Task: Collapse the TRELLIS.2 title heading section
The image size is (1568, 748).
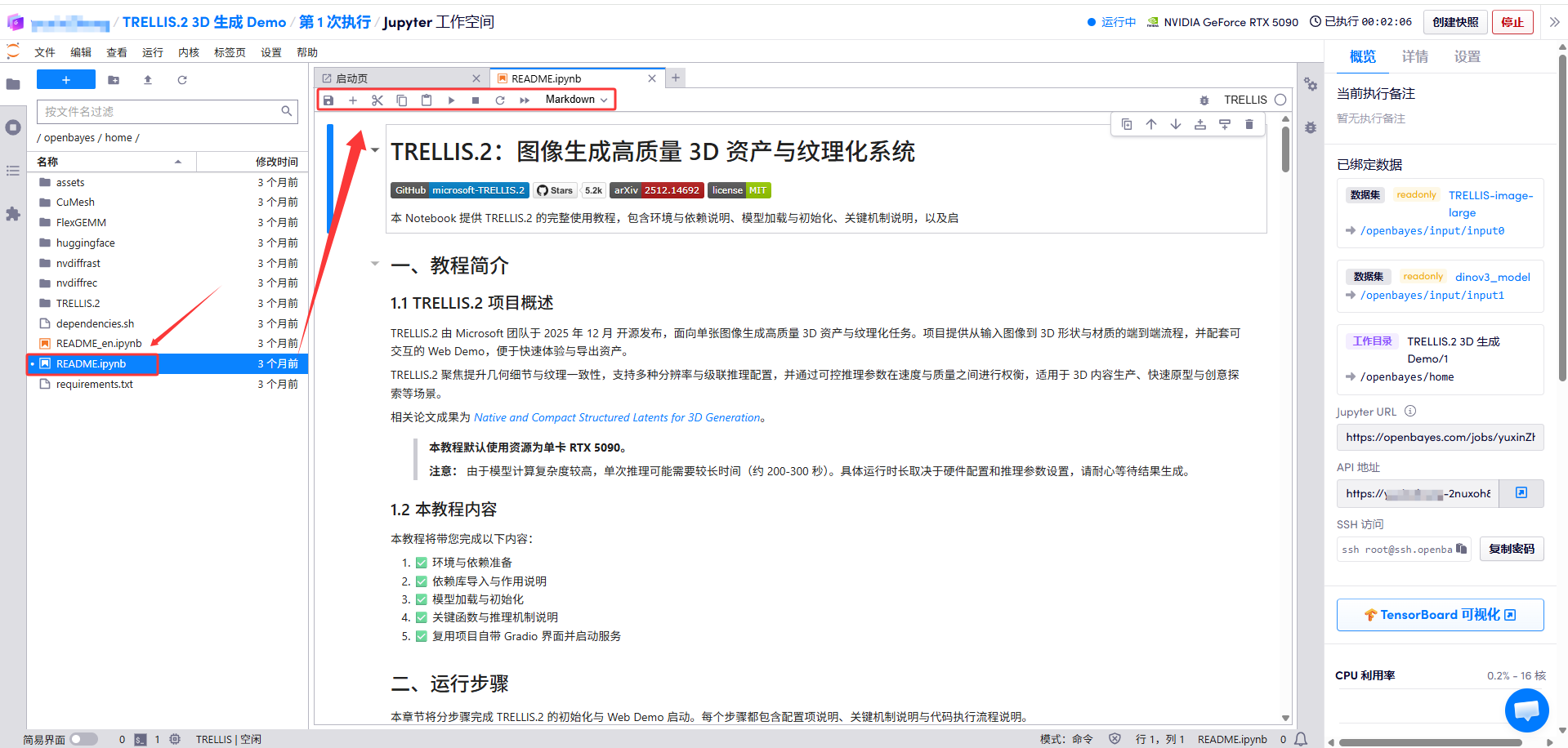Action: click(375, 150)
